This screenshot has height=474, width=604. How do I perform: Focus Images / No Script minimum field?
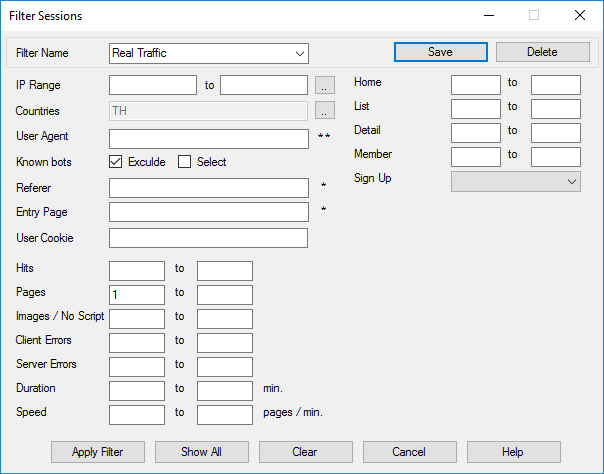(x=137, y=319)
